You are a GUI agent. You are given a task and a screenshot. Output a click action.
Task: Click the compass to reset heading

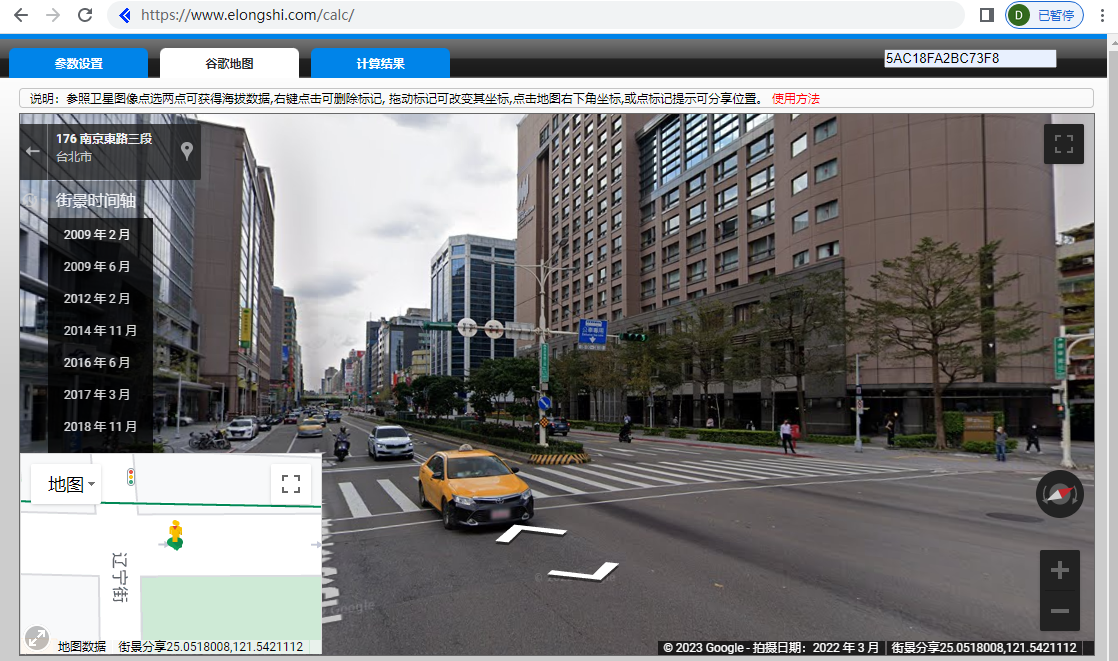coord(1060,494)
